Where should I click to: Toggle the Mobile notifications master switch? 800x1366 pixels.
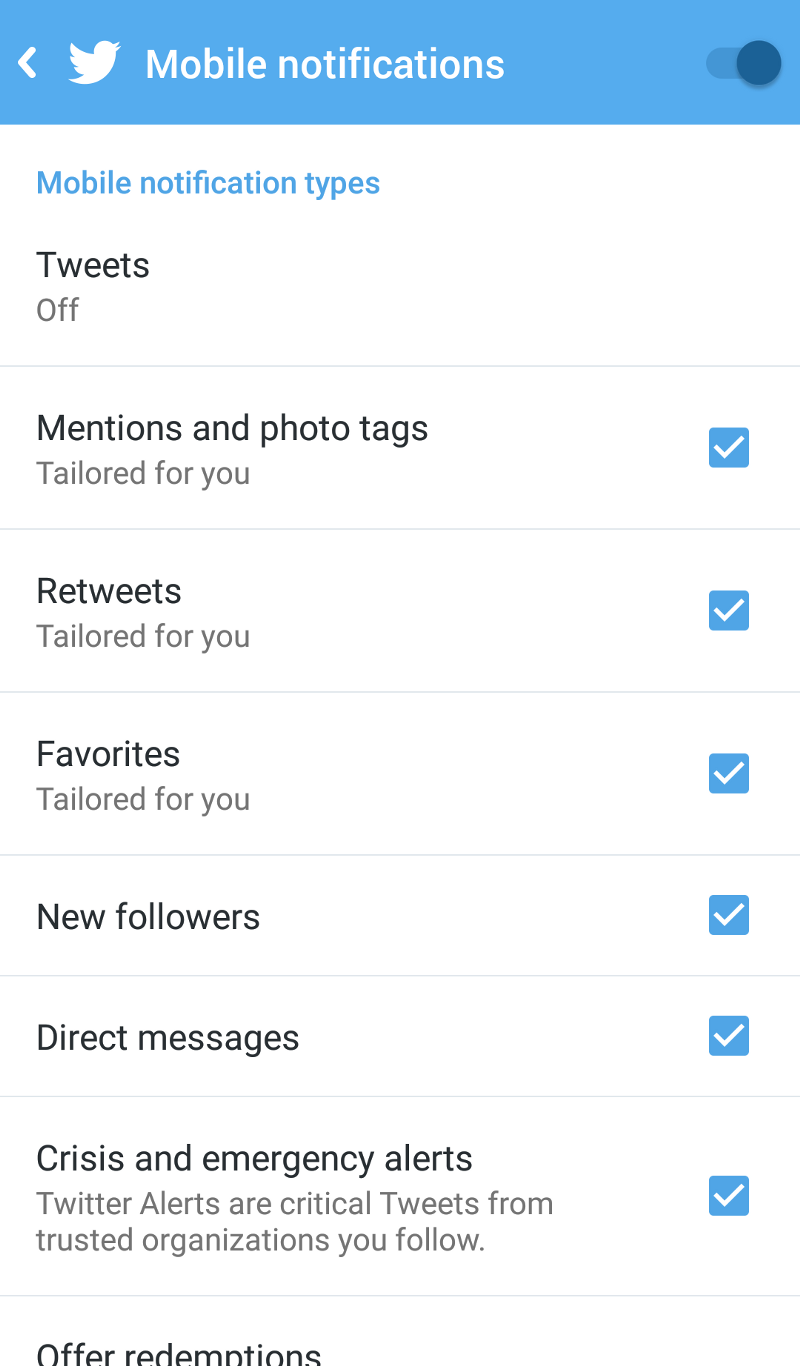[x=743, y=63]
